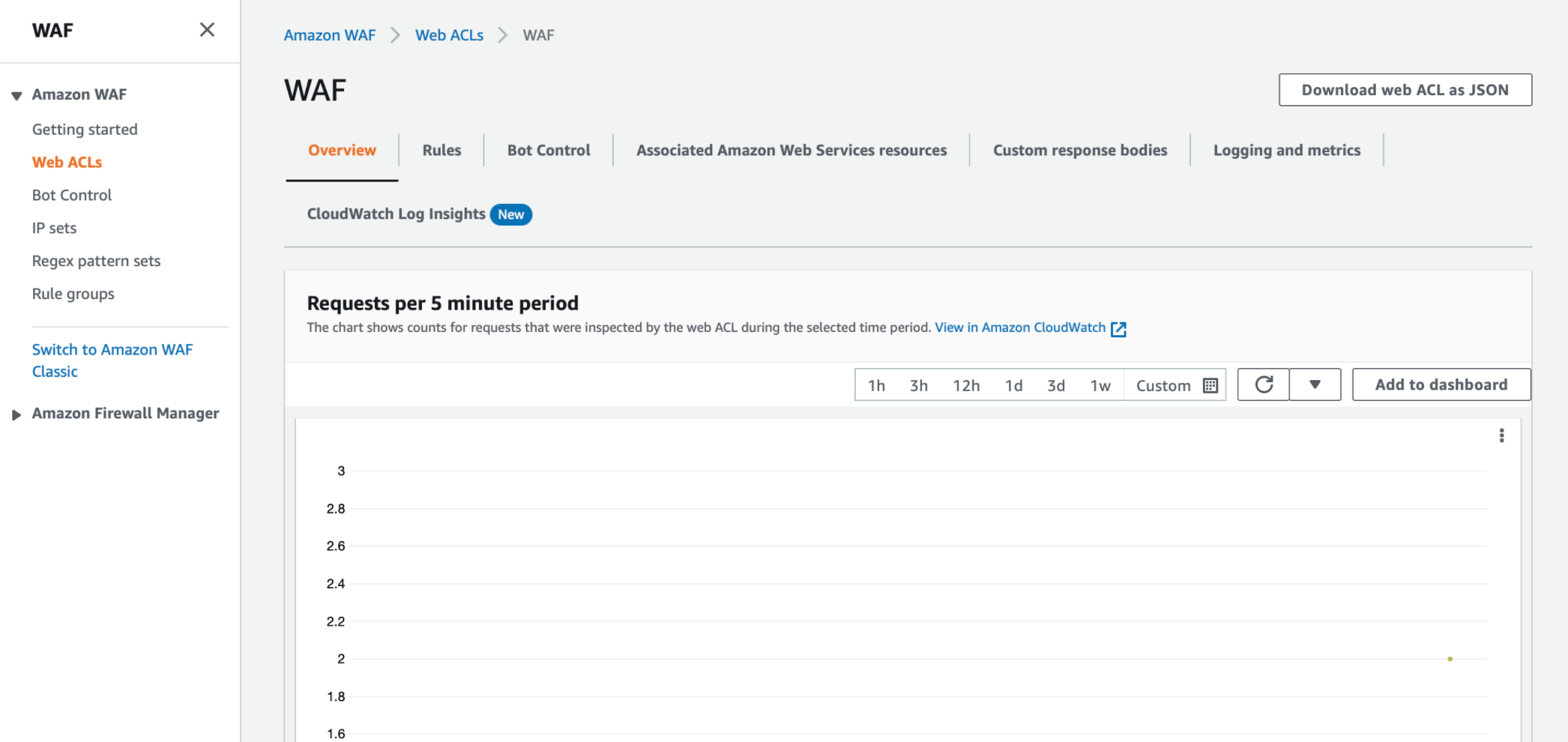Open Associated Amazon Web Services resources tab
This screenshot has height=742, width=1568.
[791, 150]
